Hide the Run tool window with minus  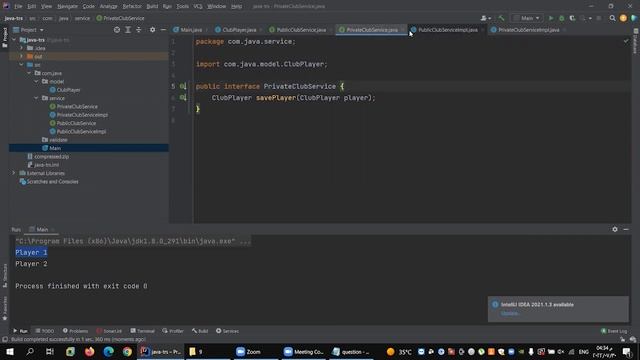coord(626,229)
